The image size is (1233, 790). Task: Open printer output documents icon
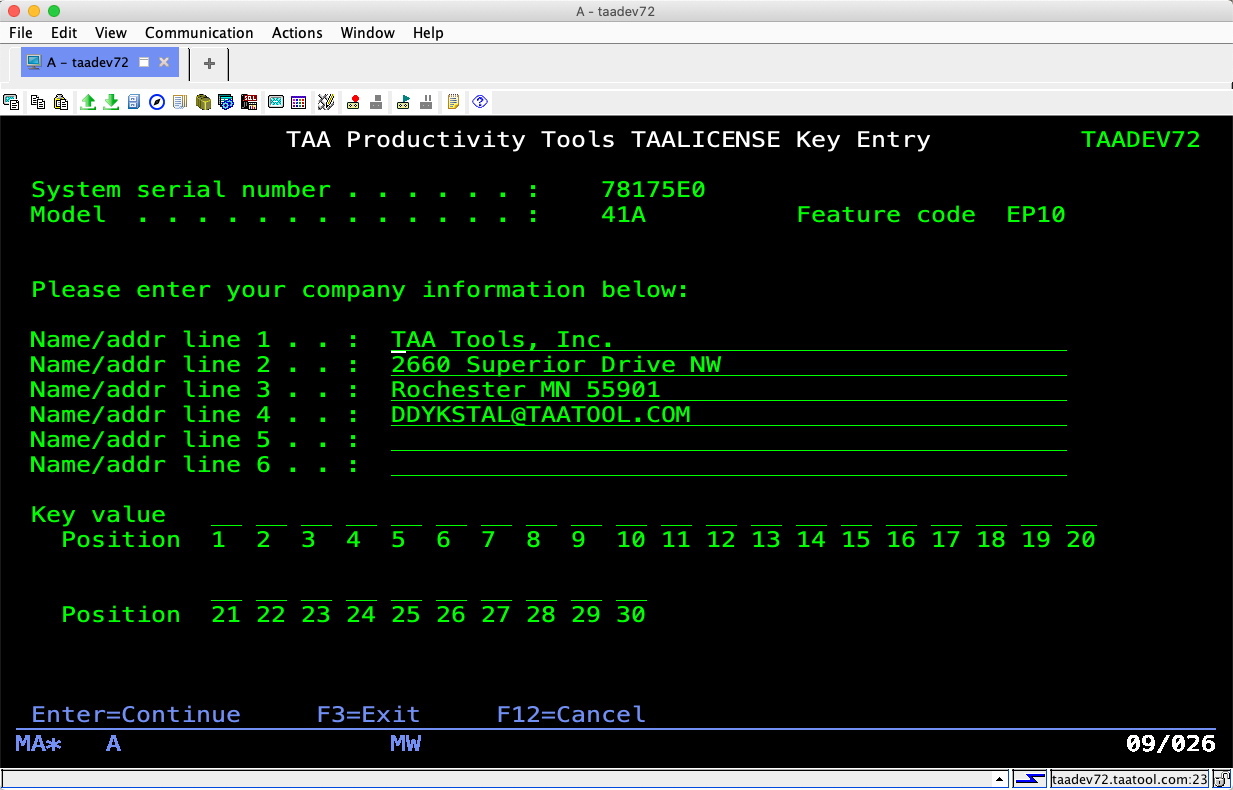180,102
